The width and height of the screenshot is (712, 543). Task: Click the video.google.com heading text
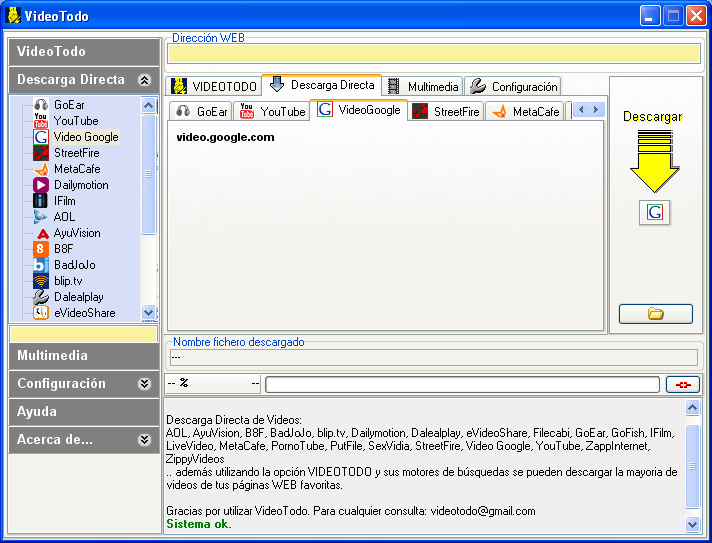(225, 137)
